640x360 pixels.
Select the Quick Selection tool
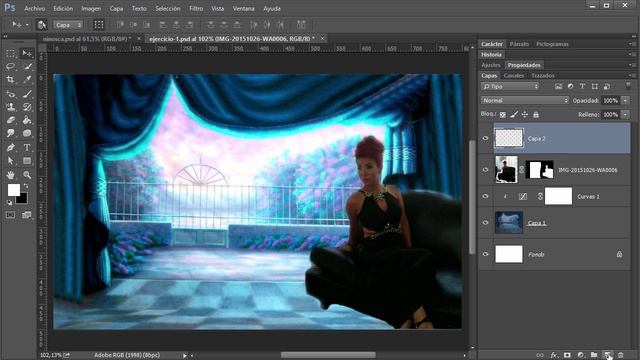[x=27, y=67]
